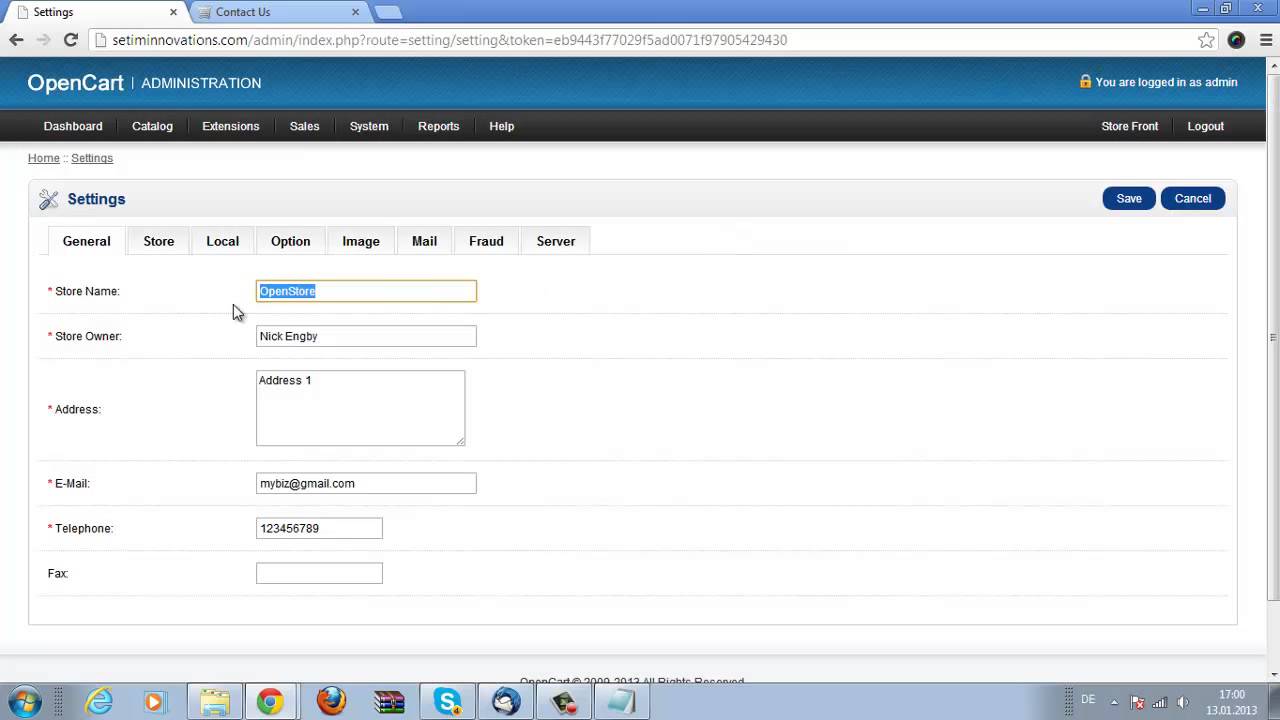Image resolution: width=1280 pixels, height=720 pixels.
Task: Click the logged-in lock icon
Action: coord(1085,82)
